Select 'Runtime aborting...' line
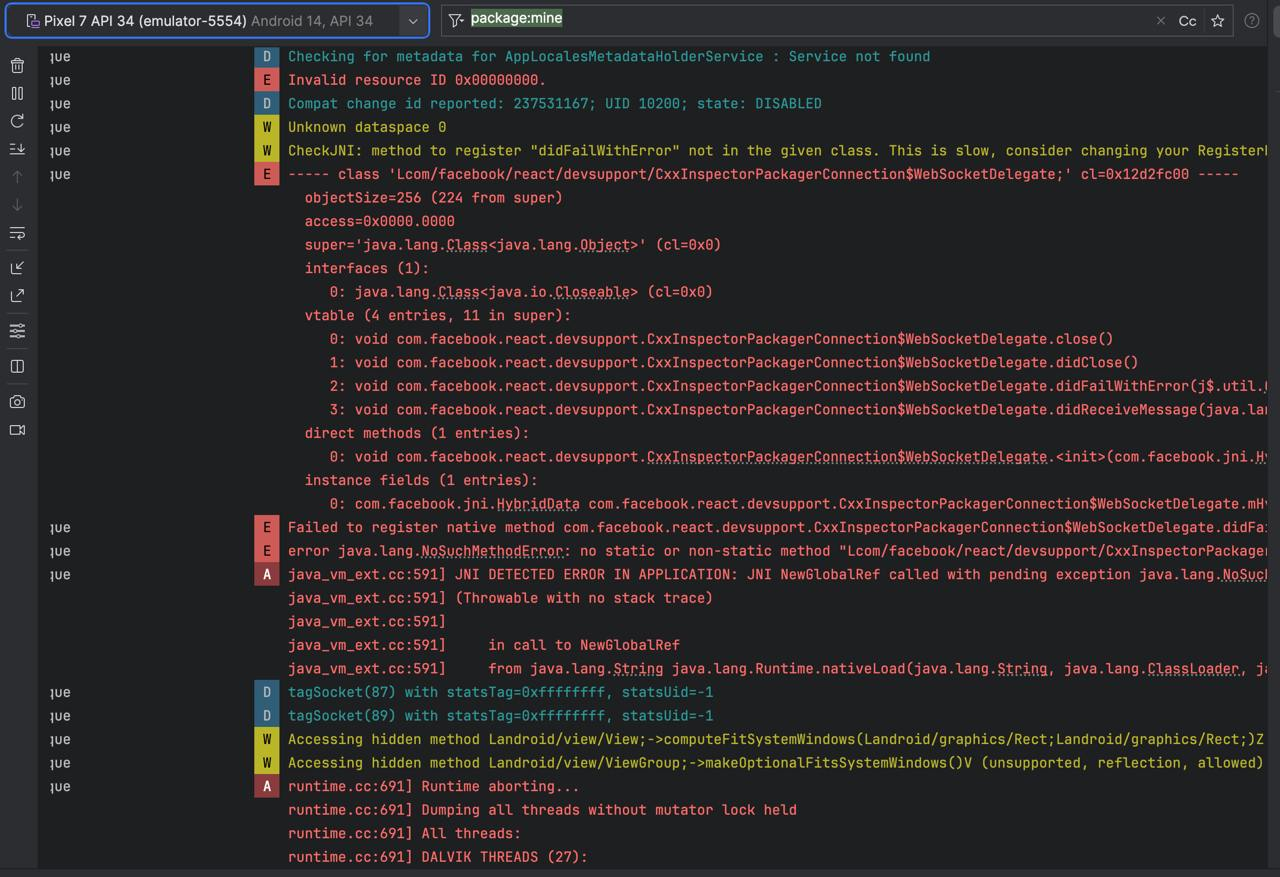The width and height of the screenshot is (1280, 877). (x=434, y=786)
